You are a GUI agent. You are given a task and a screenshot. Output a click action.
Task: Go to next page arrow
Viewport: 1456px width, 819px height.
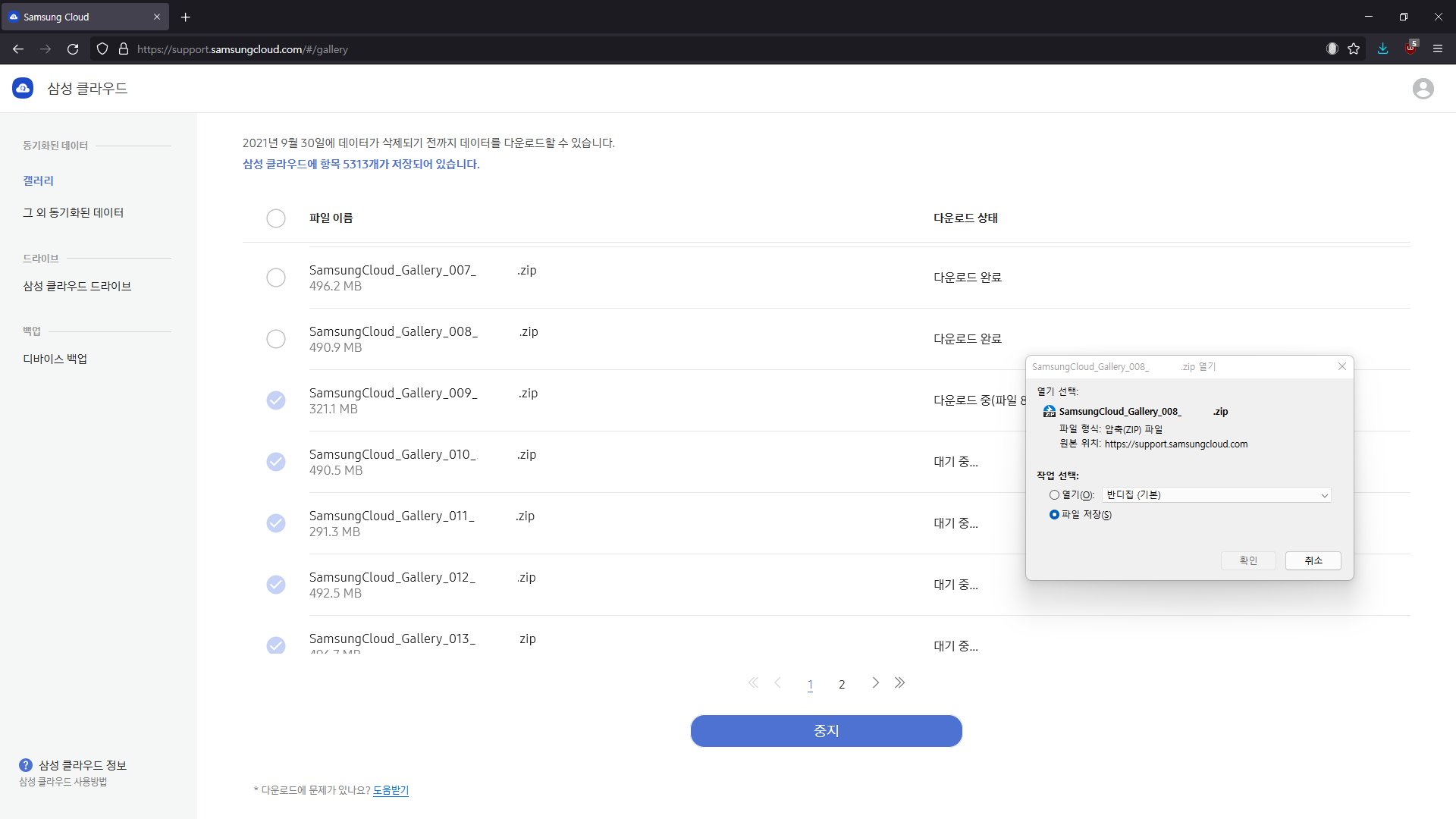pos(875,682)
